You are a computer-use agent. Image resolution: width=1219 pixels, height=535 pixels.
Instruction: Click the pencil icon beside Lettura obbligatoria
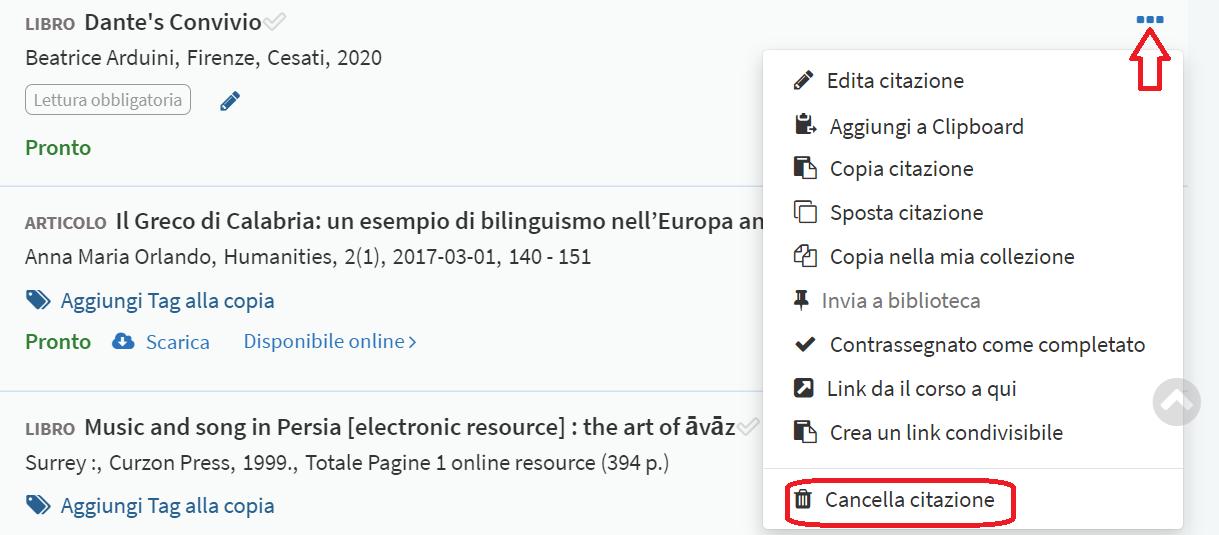click(x=230, y=101)
